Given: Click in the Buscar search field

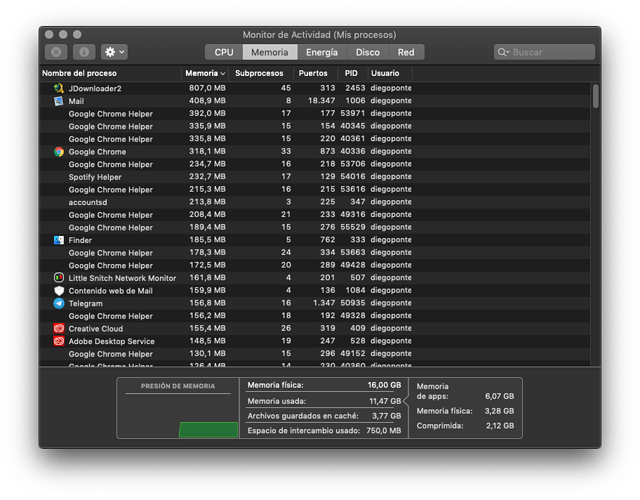Looking at the screenshot, I should [x=544, y=52].
